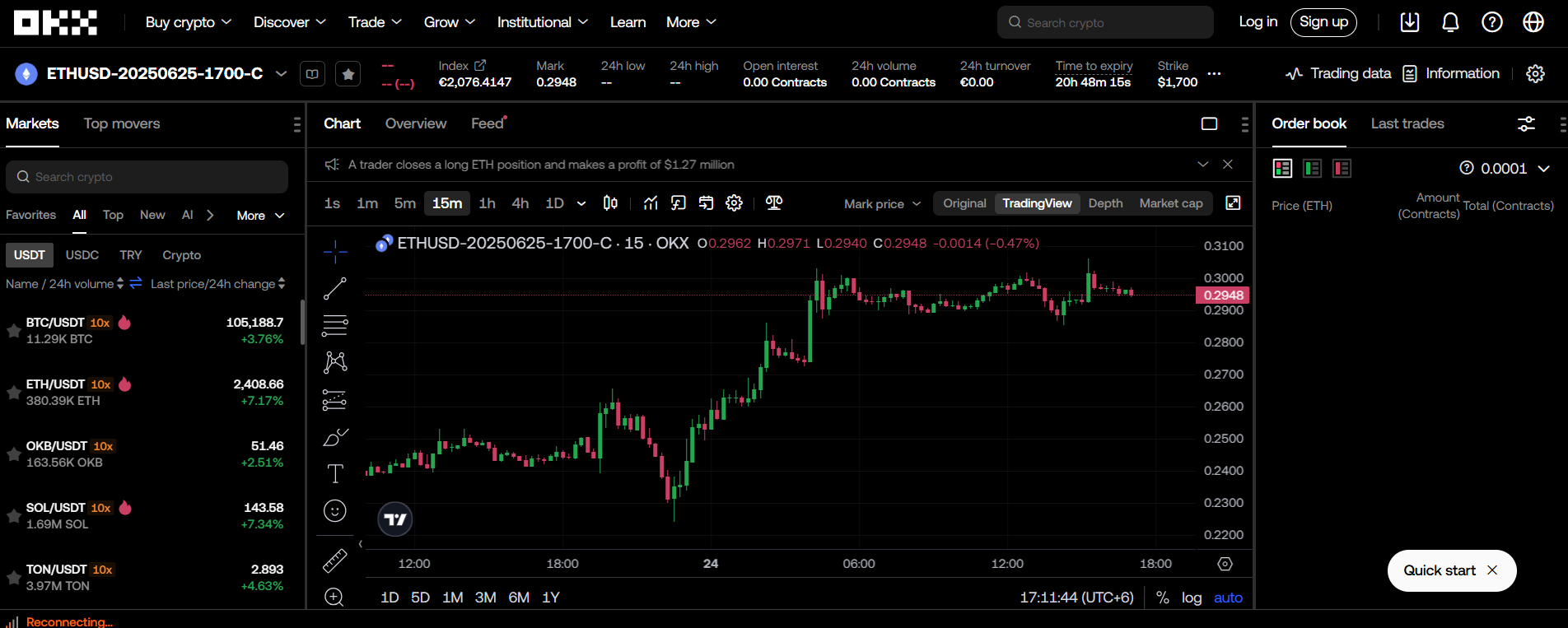Open the 0.0001 price precision dropdown
Screen dimensions: 1568x628
[x=1505, y=169]
